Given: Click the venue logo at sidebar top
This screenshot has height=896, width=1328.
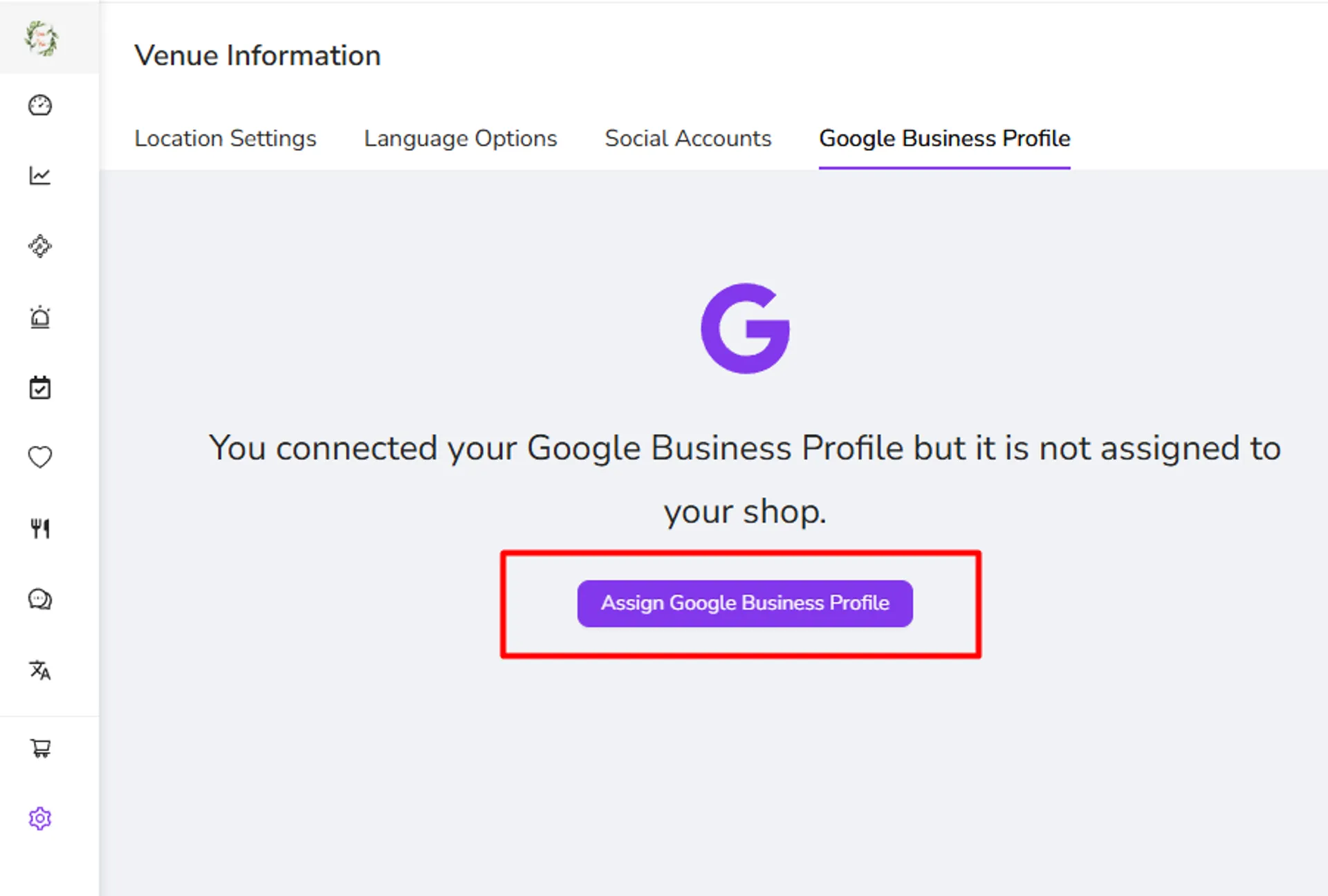Looking at the screenshot, I should pyautogui.click(x=41, y=38).
